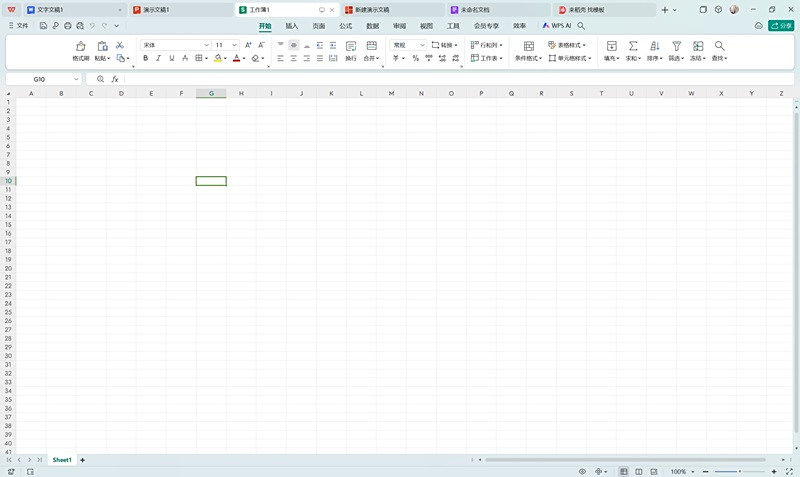Click the Format Painter (格式刷) icon
Viewport: 800px width, 477px height.
pos(81,47)
